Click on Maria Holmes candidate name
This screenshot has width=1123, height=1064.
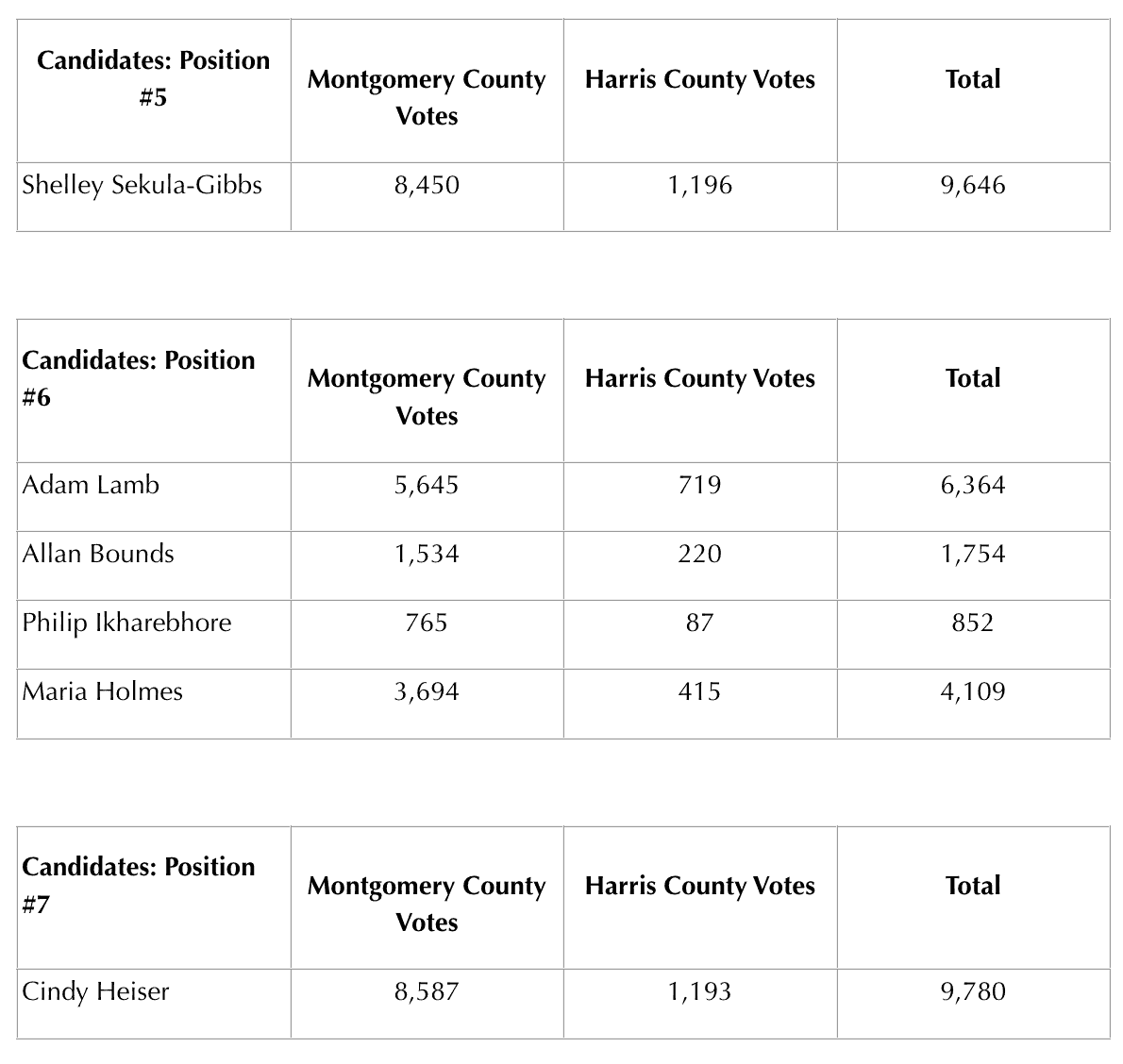pyautogui.click(x=102, y=691)
